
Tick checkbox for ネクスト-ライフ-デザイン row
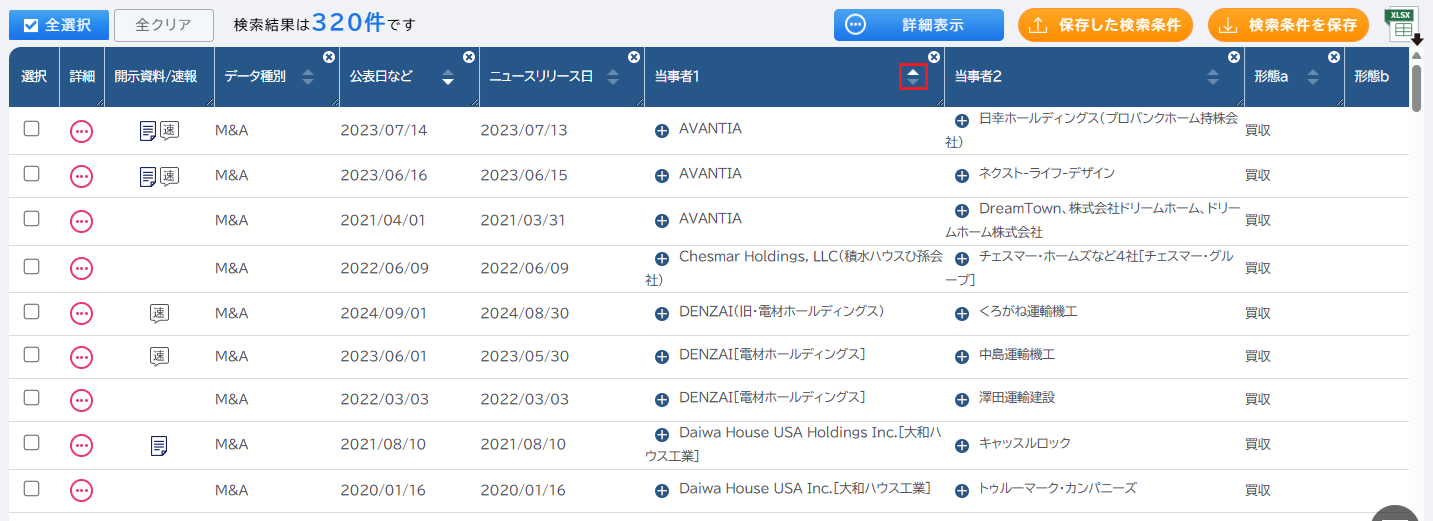point(31,174)
